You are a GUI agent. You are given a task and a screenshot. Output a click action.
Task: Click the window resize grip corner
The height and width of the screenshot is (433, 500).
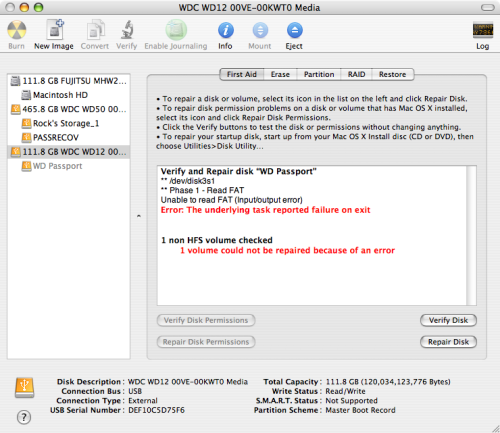[x=496, y=429]
